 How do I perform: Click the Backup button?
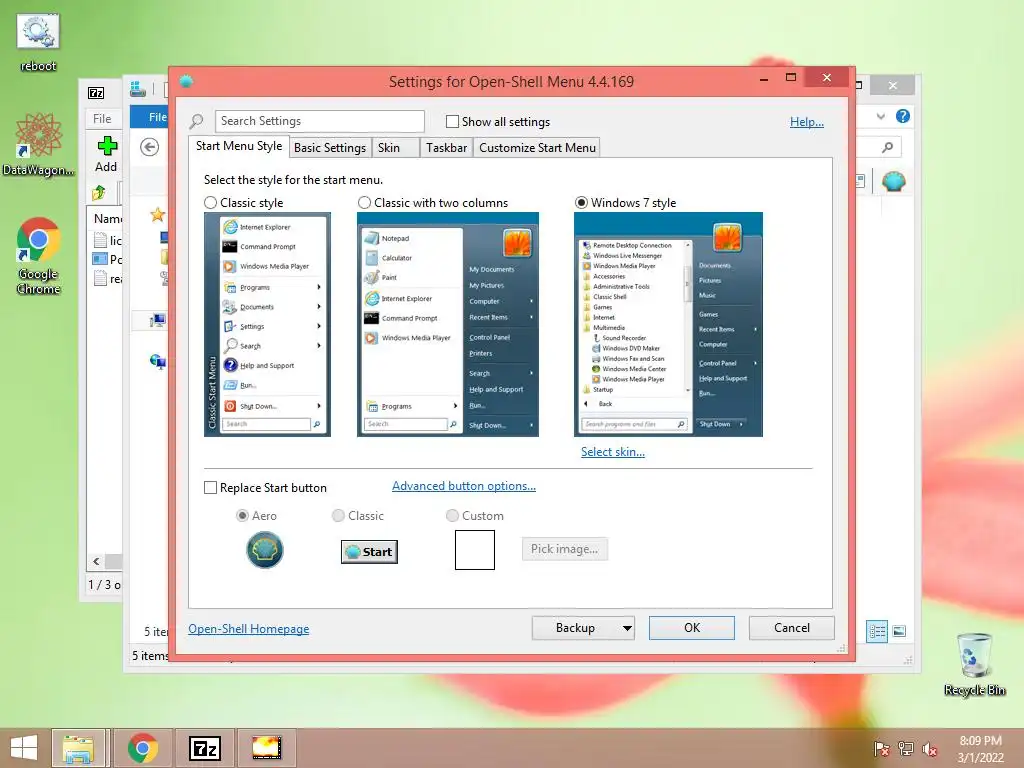(x=575, y=628)
